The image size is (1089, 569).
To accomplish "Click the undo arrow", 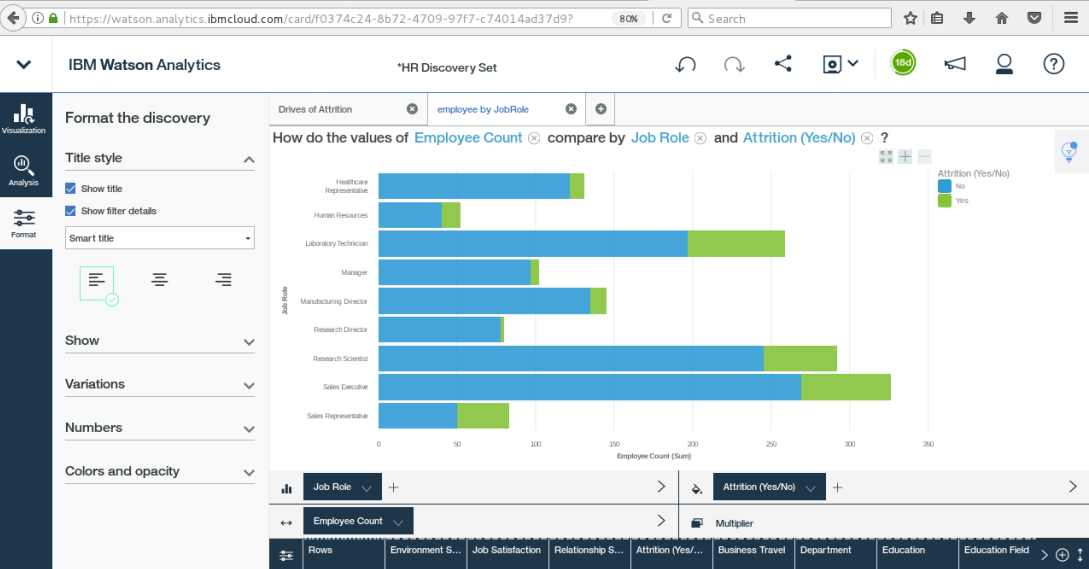I will [685, 65].
